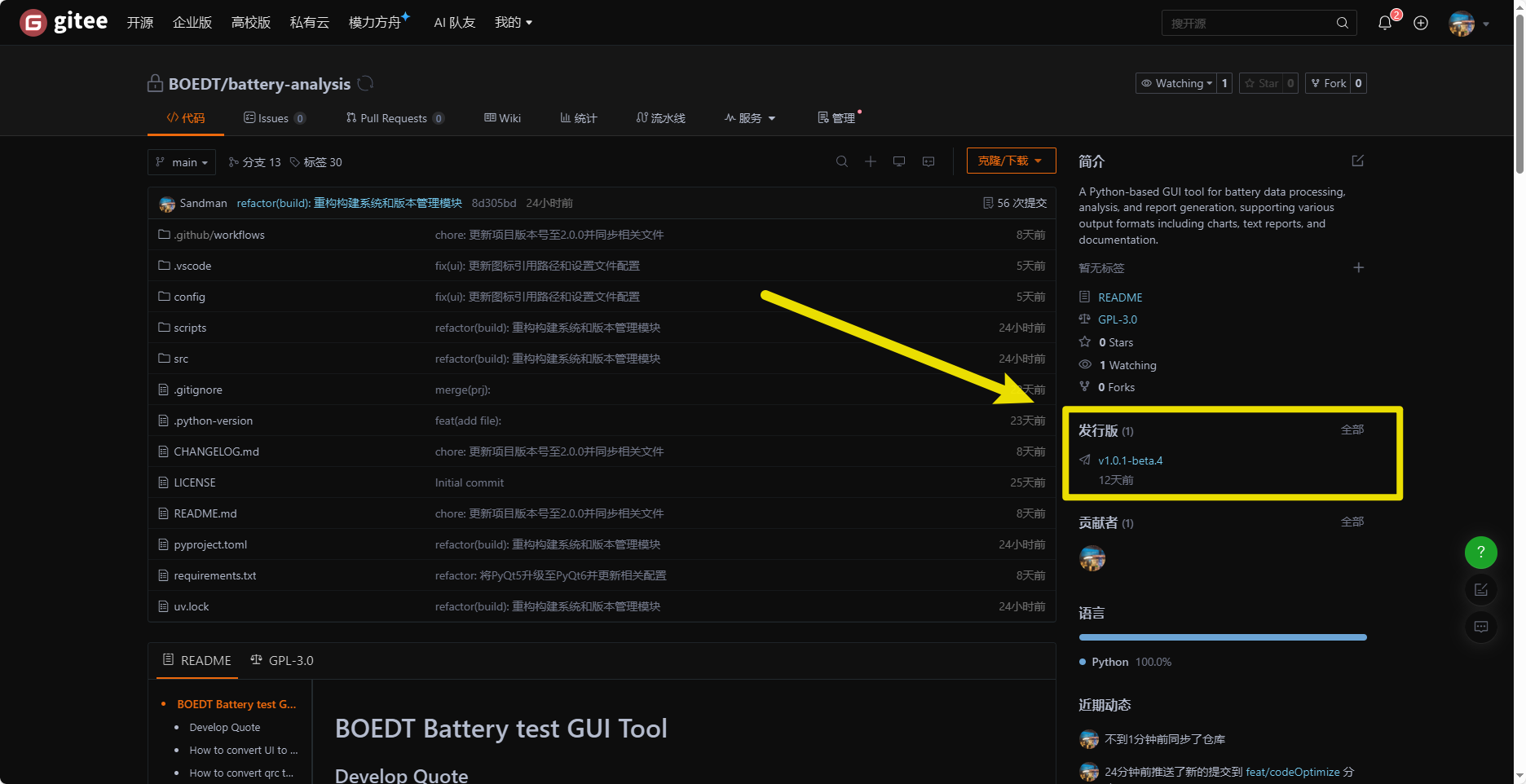Click the contributor avatar under 贡献者

pyautogui.click(x=1092, y=558)
